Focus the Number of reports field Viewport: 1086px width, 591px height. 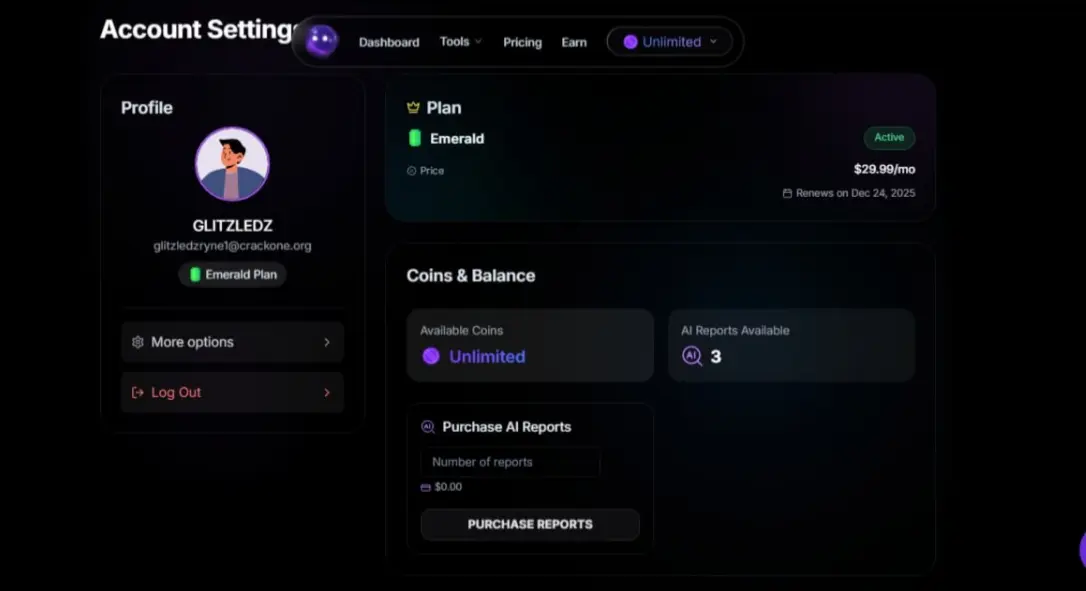510,462
